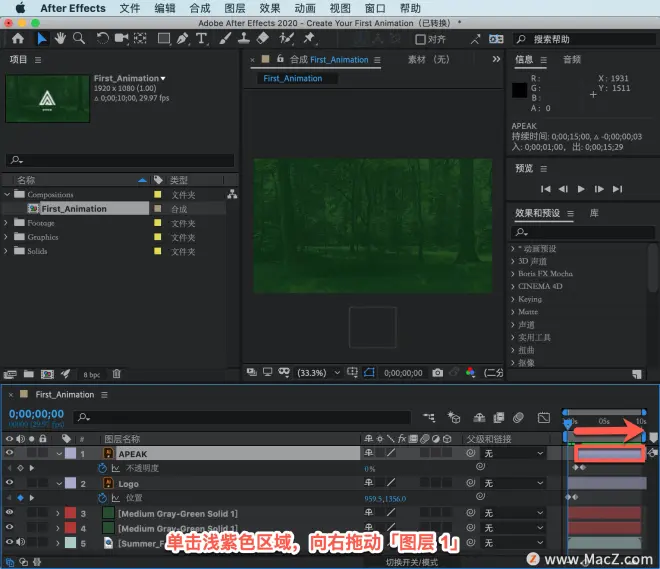Select the Puppet Pin tool
The height and width of the screenshot is (569, 660).
[309, 38]
